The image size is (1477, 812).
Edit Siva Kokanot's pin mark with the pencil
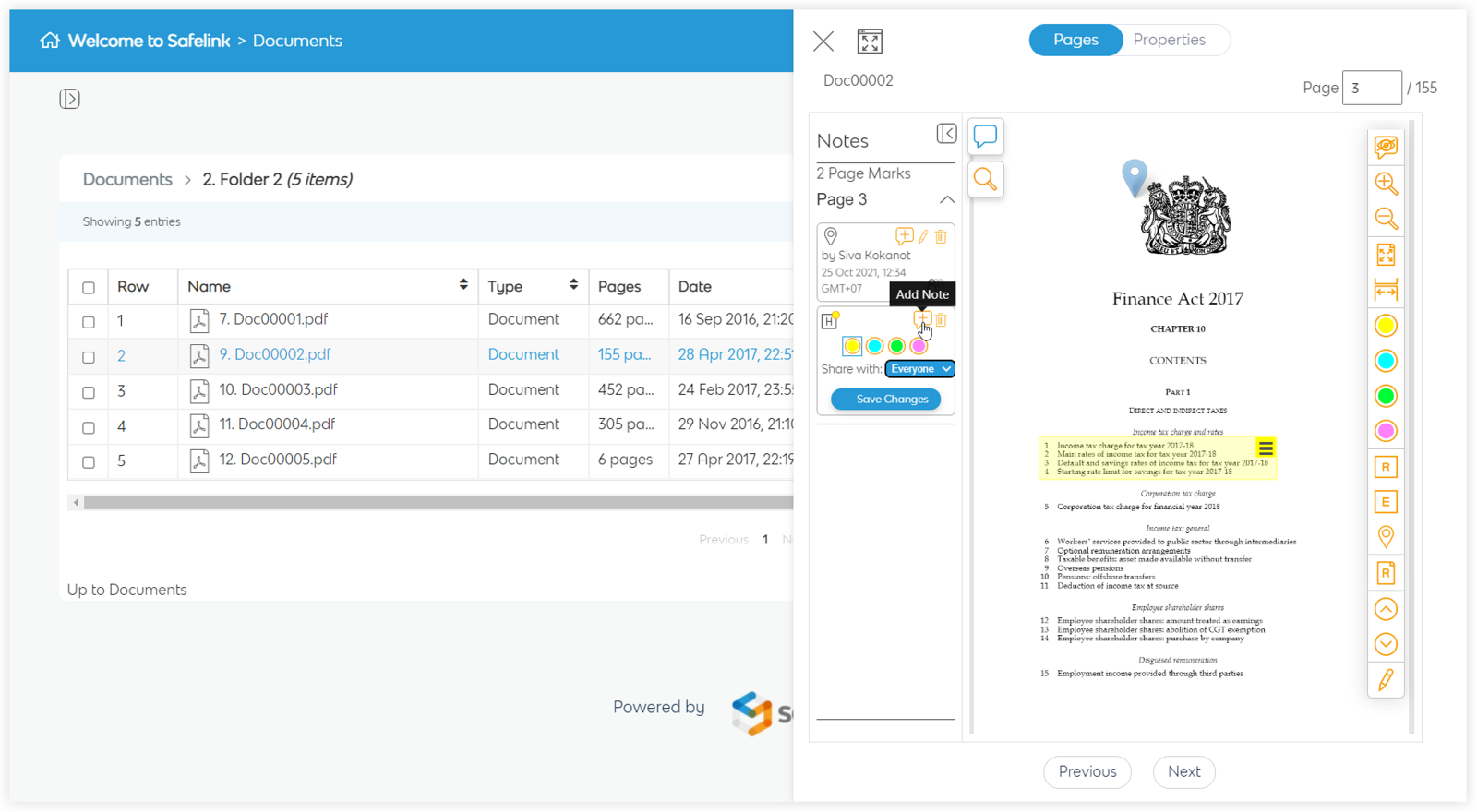pyautogui.click(x=923, y=237)
